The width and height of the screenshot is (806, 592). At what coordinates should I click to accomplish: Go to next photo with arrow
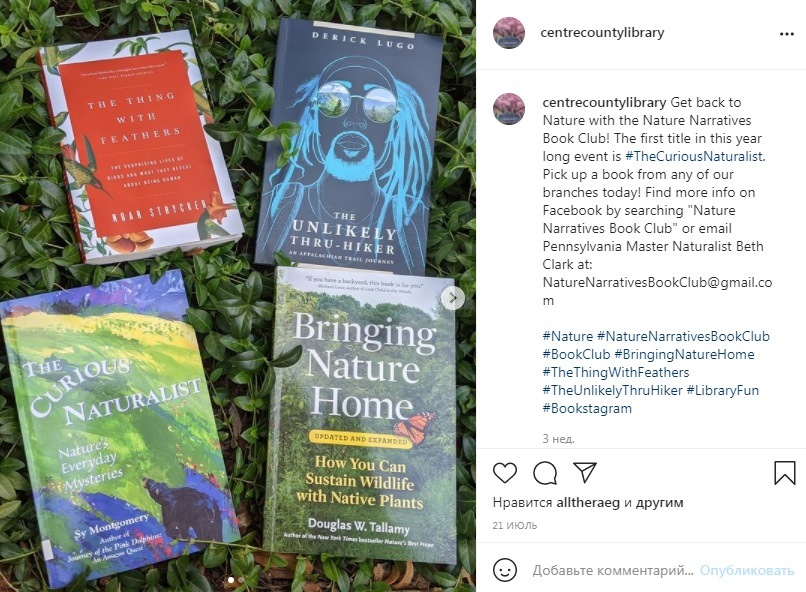point(453,298)
